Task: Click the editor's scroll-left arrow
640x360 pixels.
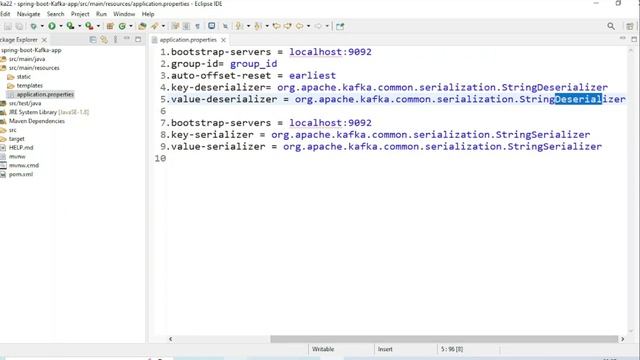Action: 170,339
